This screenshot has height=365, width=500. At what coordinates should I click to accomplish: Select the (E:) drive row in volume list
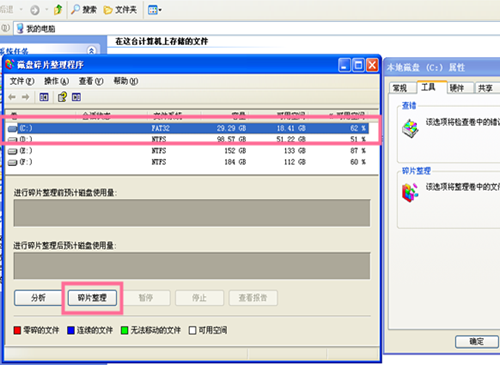pyautogui.click(x=187, y=151)
